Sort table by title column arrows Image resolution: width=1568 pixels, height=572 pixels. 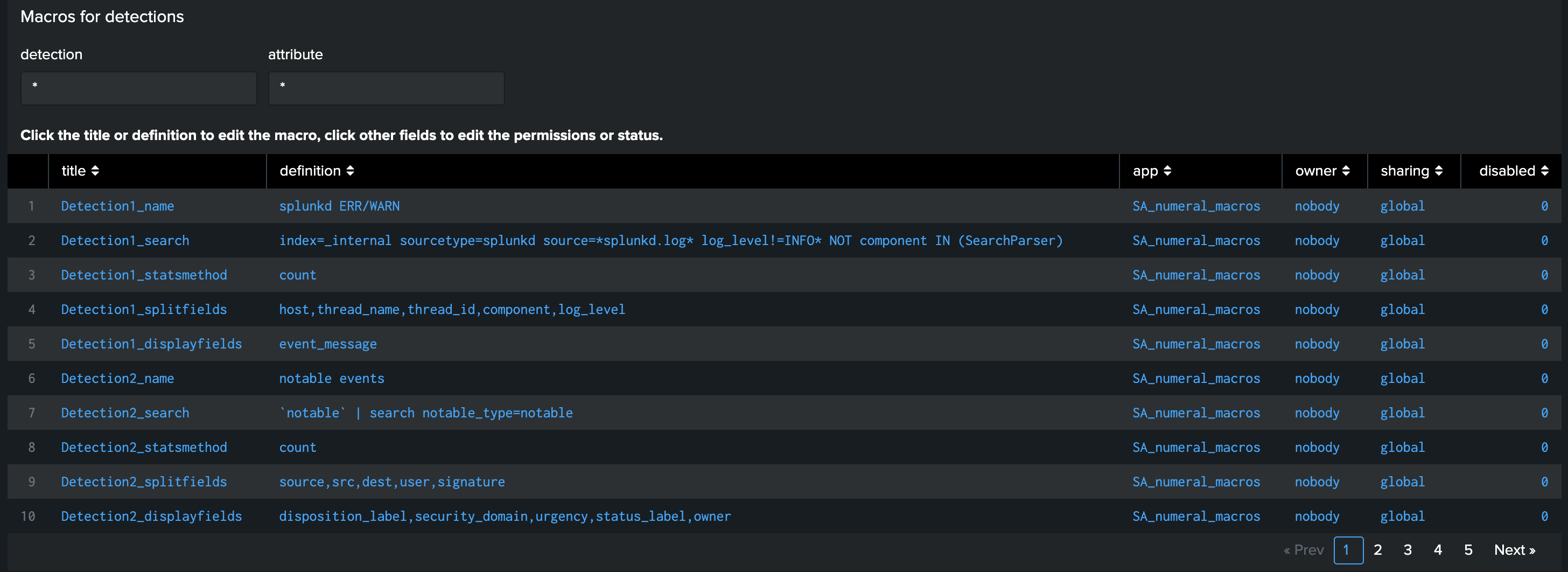pyautogui.click(x=95, y=171)
